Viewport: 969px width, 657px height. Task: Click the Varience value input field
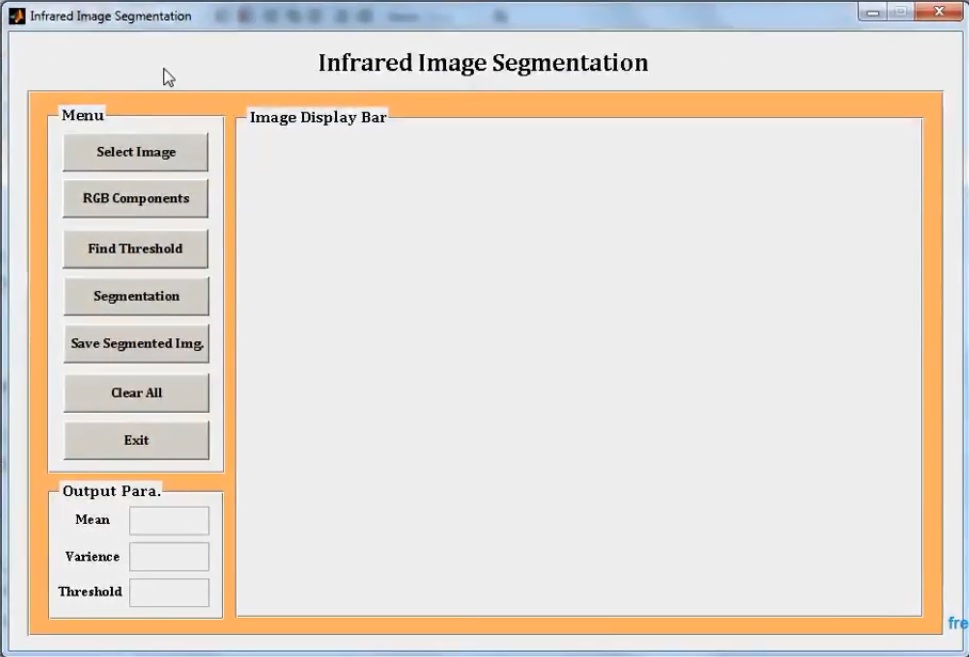pos(168,556)
